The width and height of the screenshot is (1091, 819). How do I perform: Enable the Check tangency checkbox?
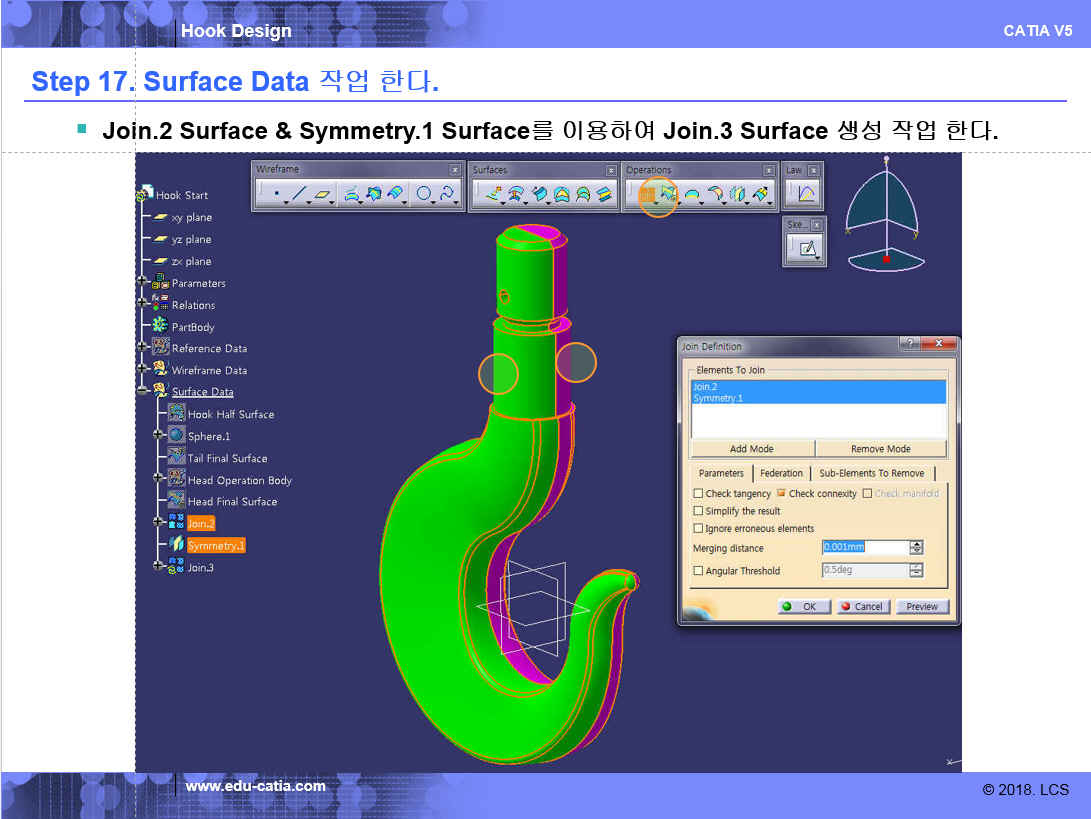tap(698, 494)
